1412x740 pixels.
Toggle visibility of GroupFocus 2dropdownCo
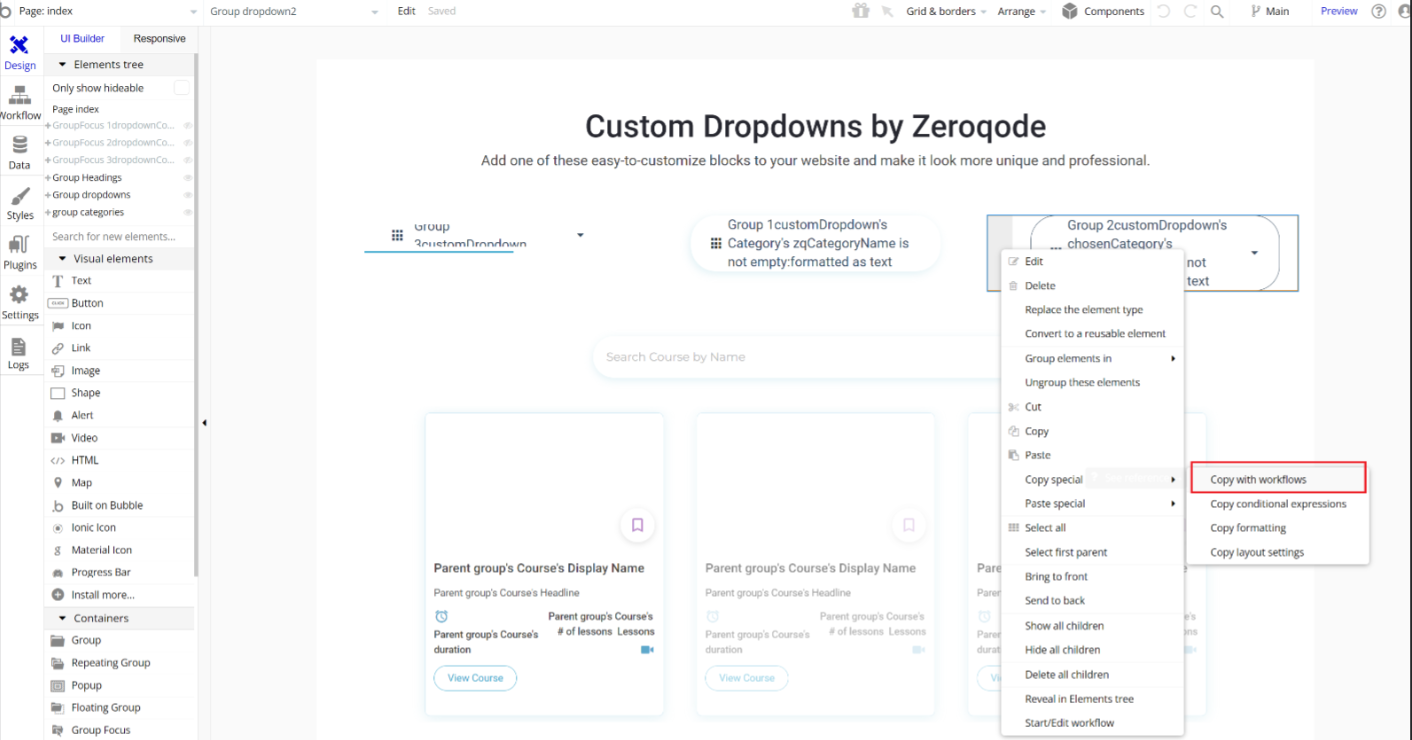[x=187, y=143]
